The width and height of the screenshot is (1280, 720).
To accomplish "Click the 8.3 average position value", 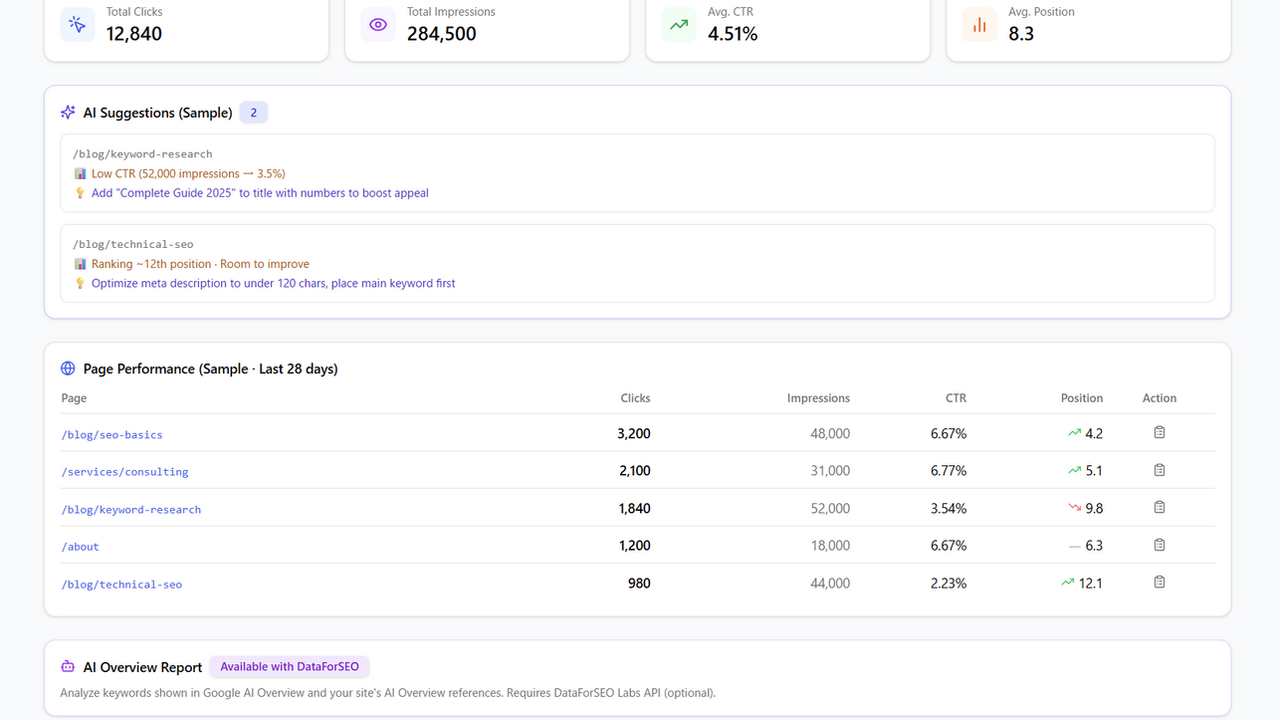I will pos(1021,33).
